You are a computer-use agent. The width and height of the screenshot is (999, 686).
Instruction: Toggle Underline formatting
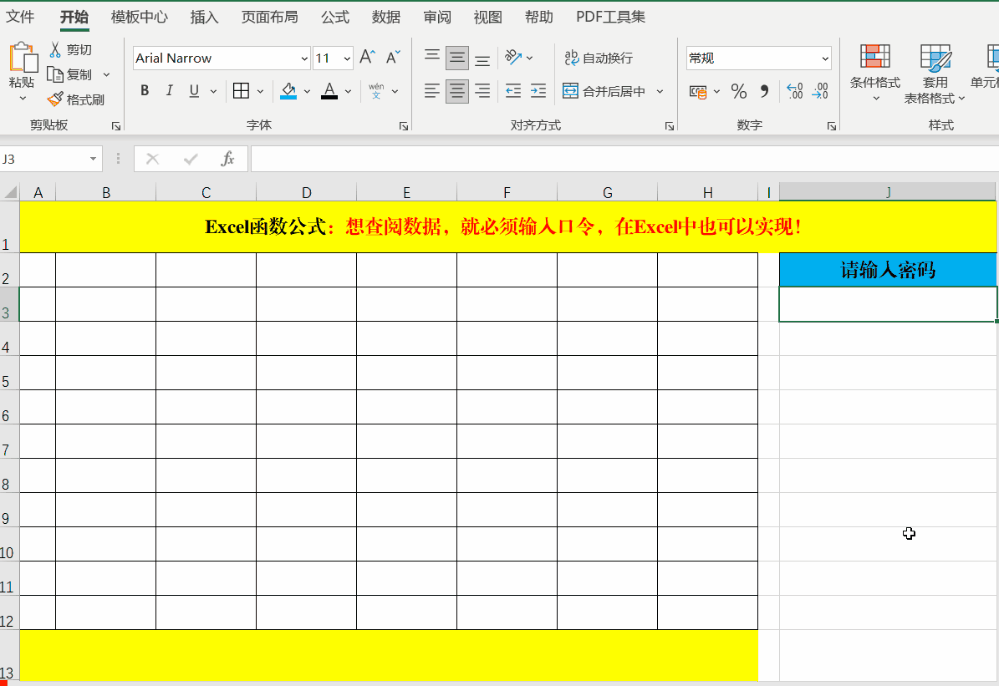194,91
